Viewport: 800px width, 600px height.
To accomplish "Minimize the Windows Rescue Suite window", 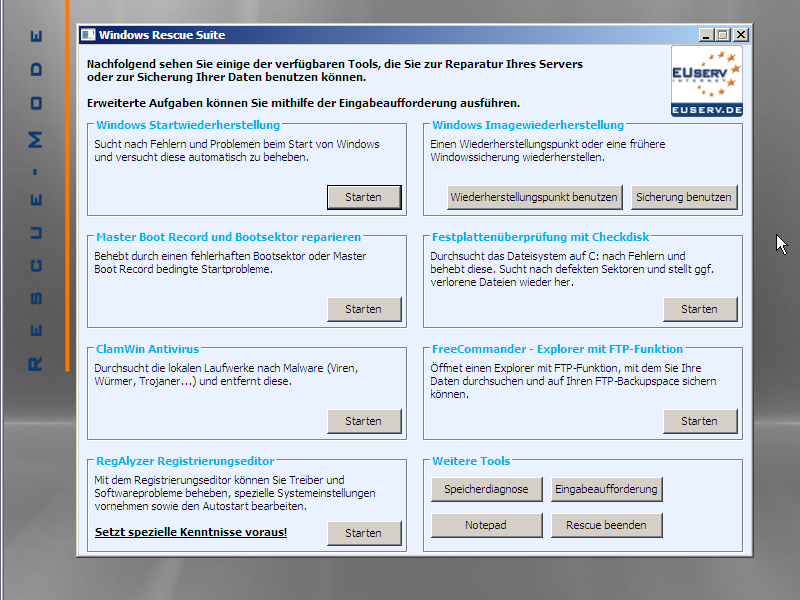I will [706, 35].
